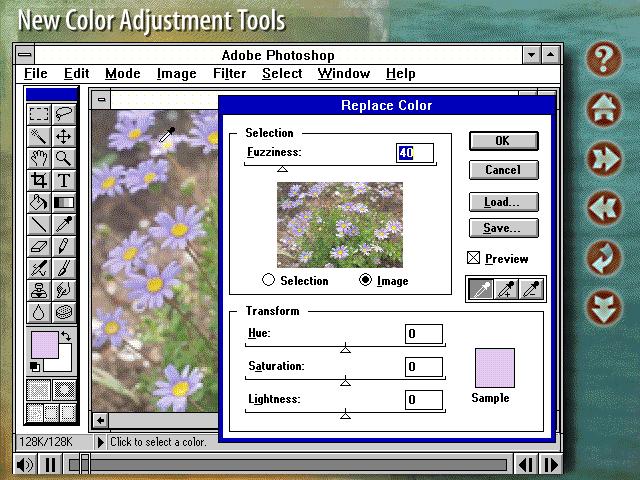The width and height of the screenshot is (640, 480).
Task: Click the double-left-arrow back navigation button
Action: click(604, 208)
